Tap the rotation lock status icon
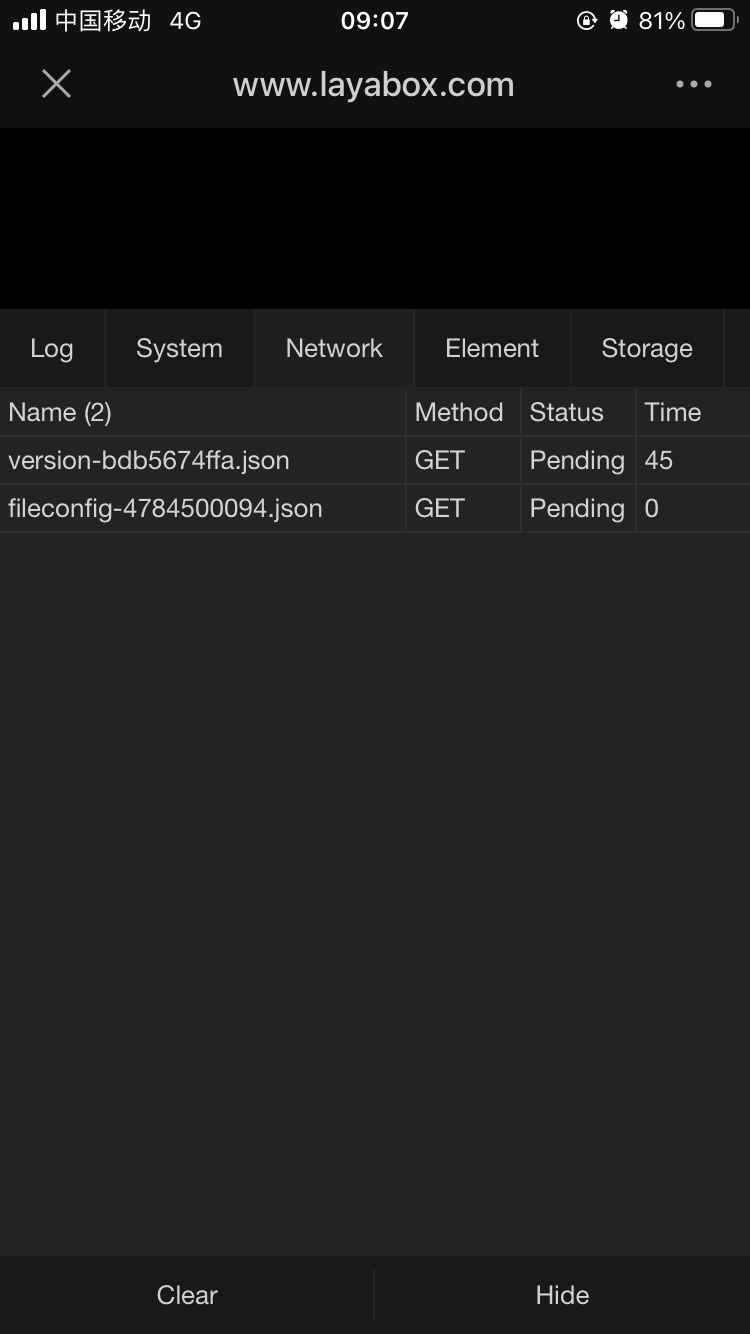The width and height of the screenshot is (750, 1334). (x=587, y=20)
